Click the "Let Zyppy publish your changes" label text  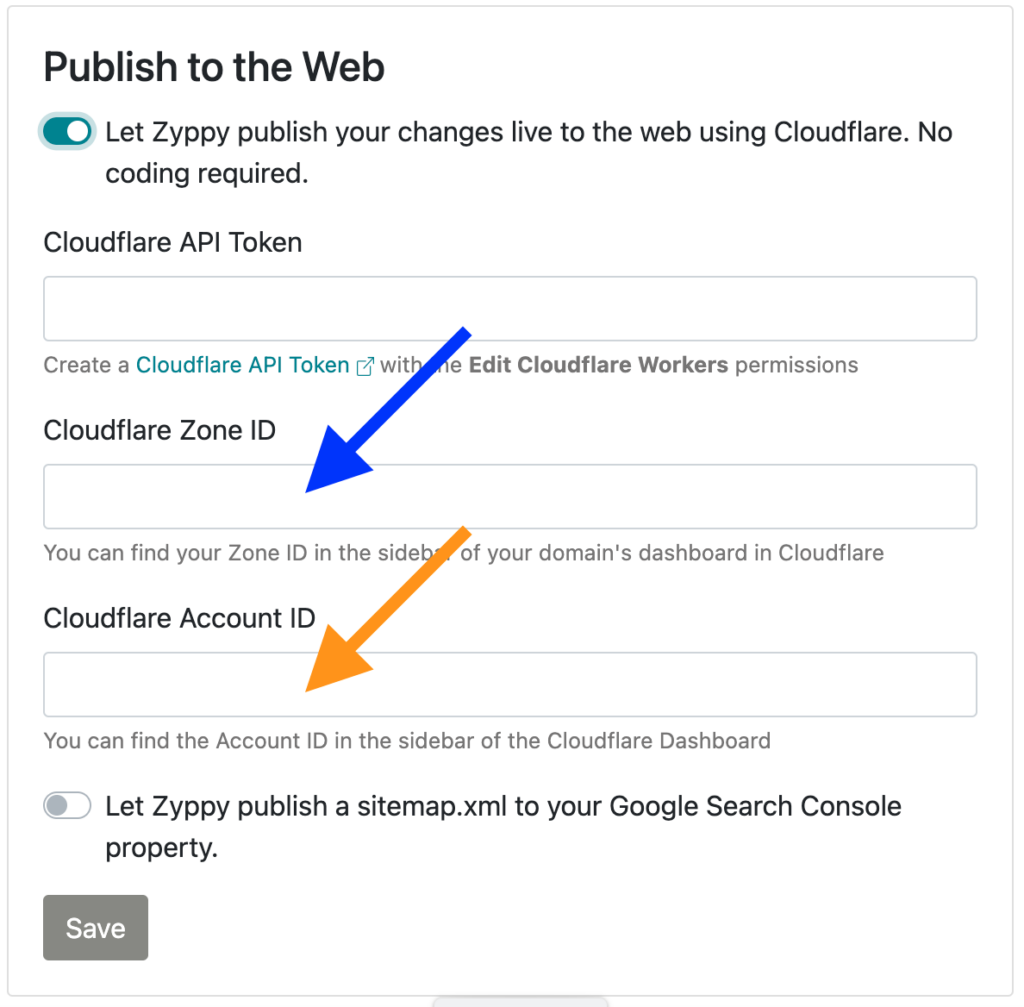[528, 152]
